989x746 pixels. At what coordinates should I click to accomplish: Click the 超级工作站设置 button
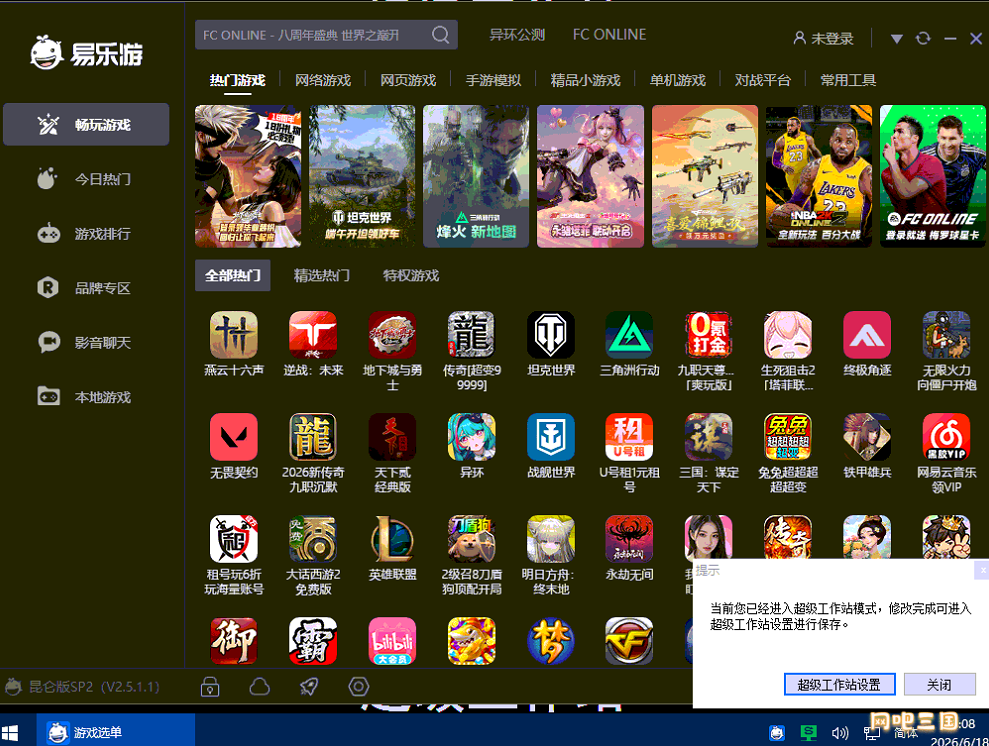pos(839,685)
